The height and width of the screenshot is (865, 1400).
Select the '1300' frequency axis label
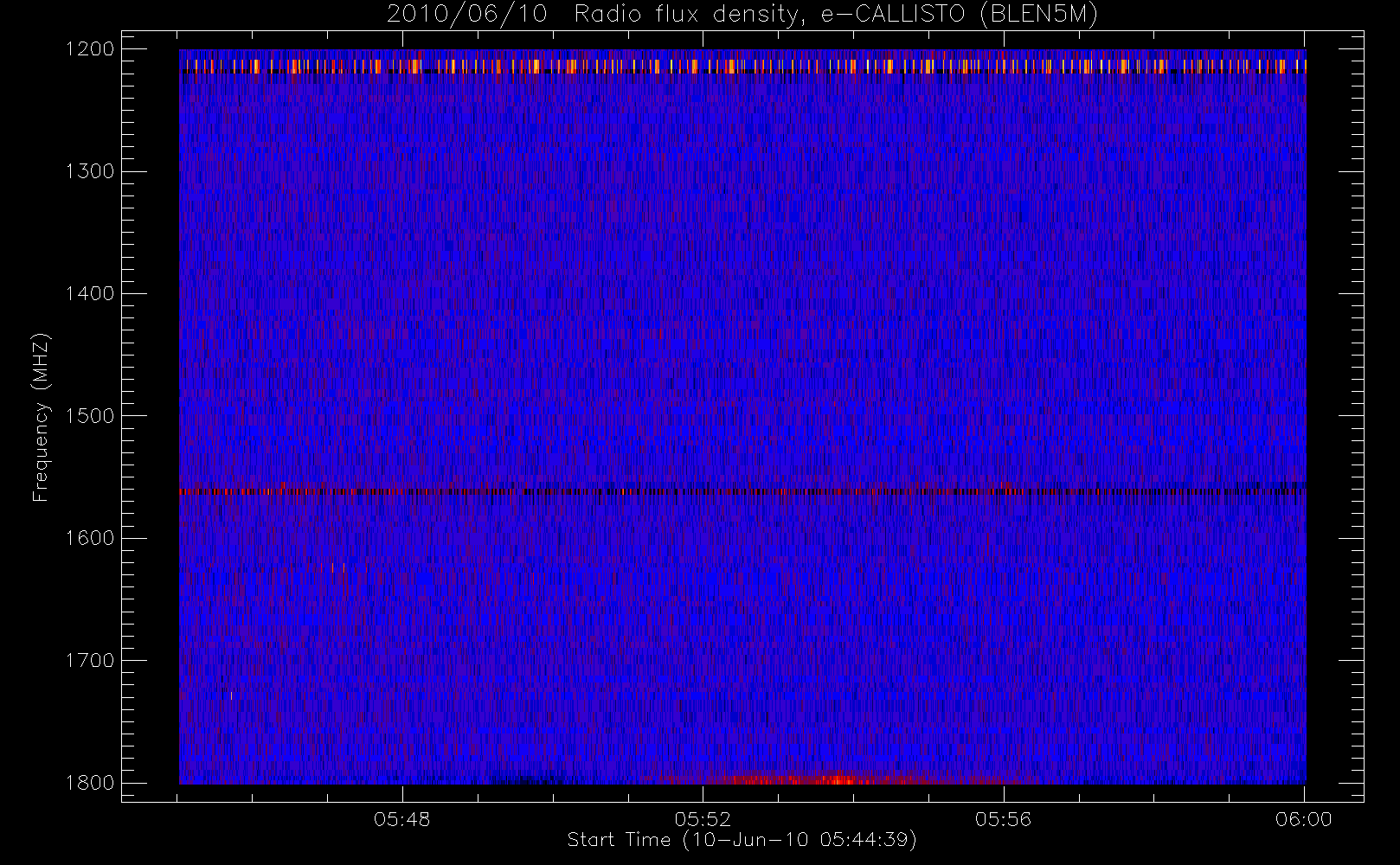(90, 171)
